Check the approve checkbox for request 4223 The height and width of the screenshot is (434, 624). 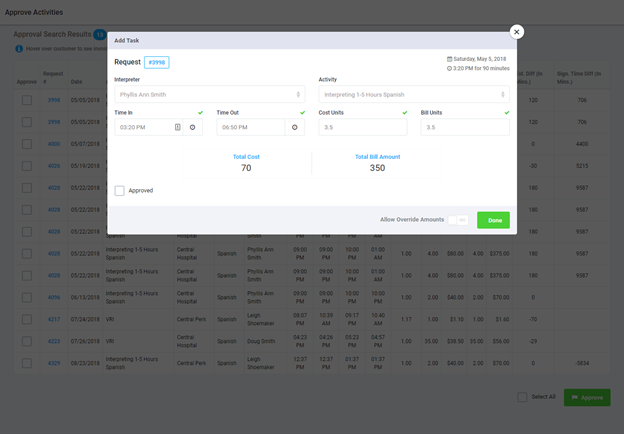(27, 341)
